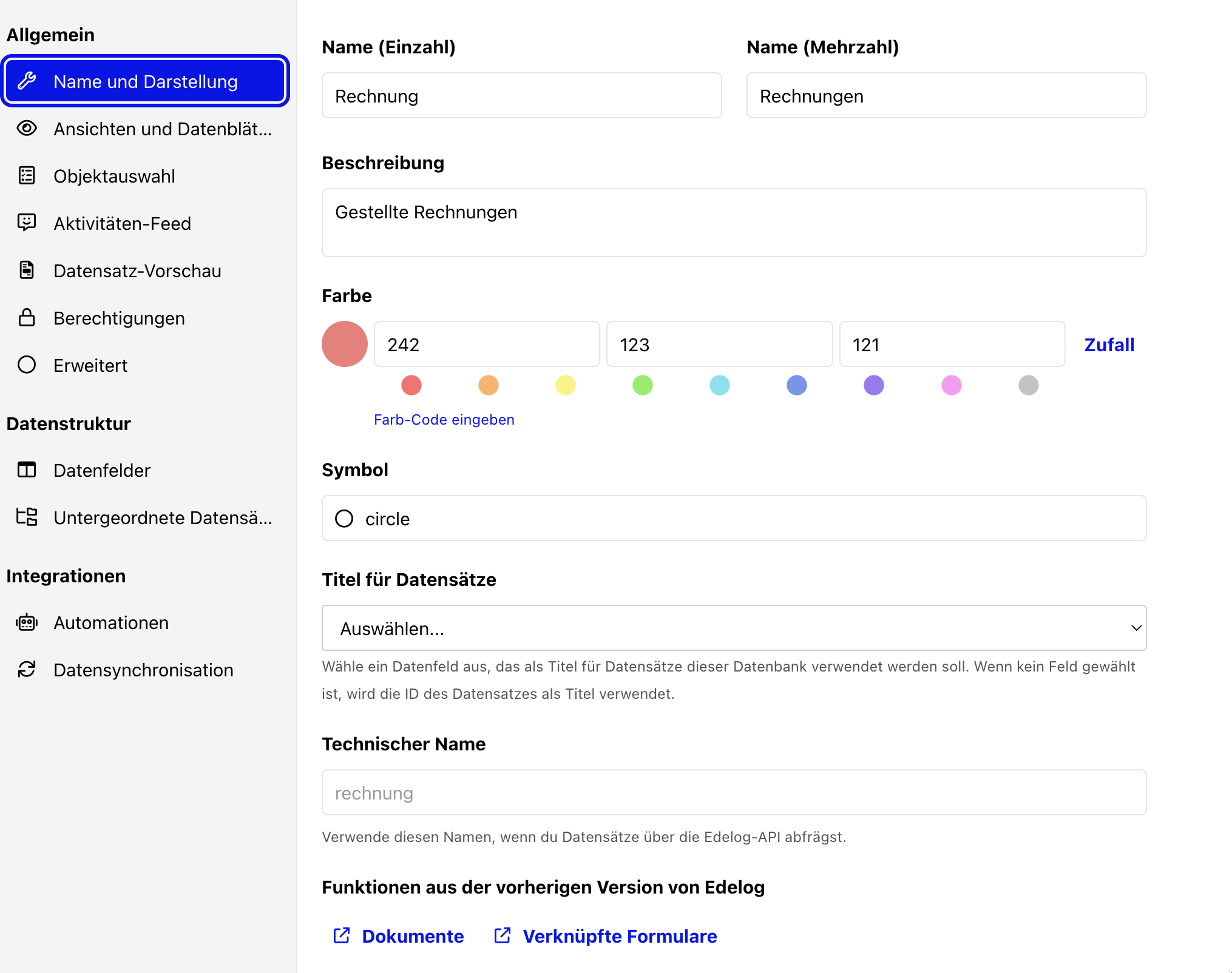Click the chat icon beside Aktivitäten-Feed
This screenshot has width=1232, height=973.
point(27,223)
